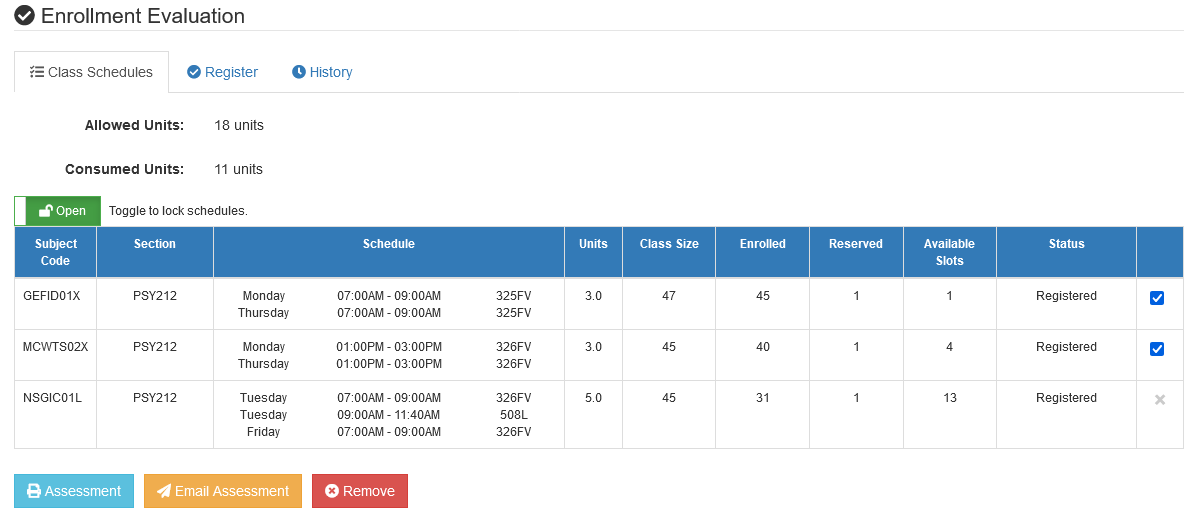This screenshot has width=1195, height=514.
Task: Toggle the Open switch to lock schedules
Action: [x=57, y=210]
